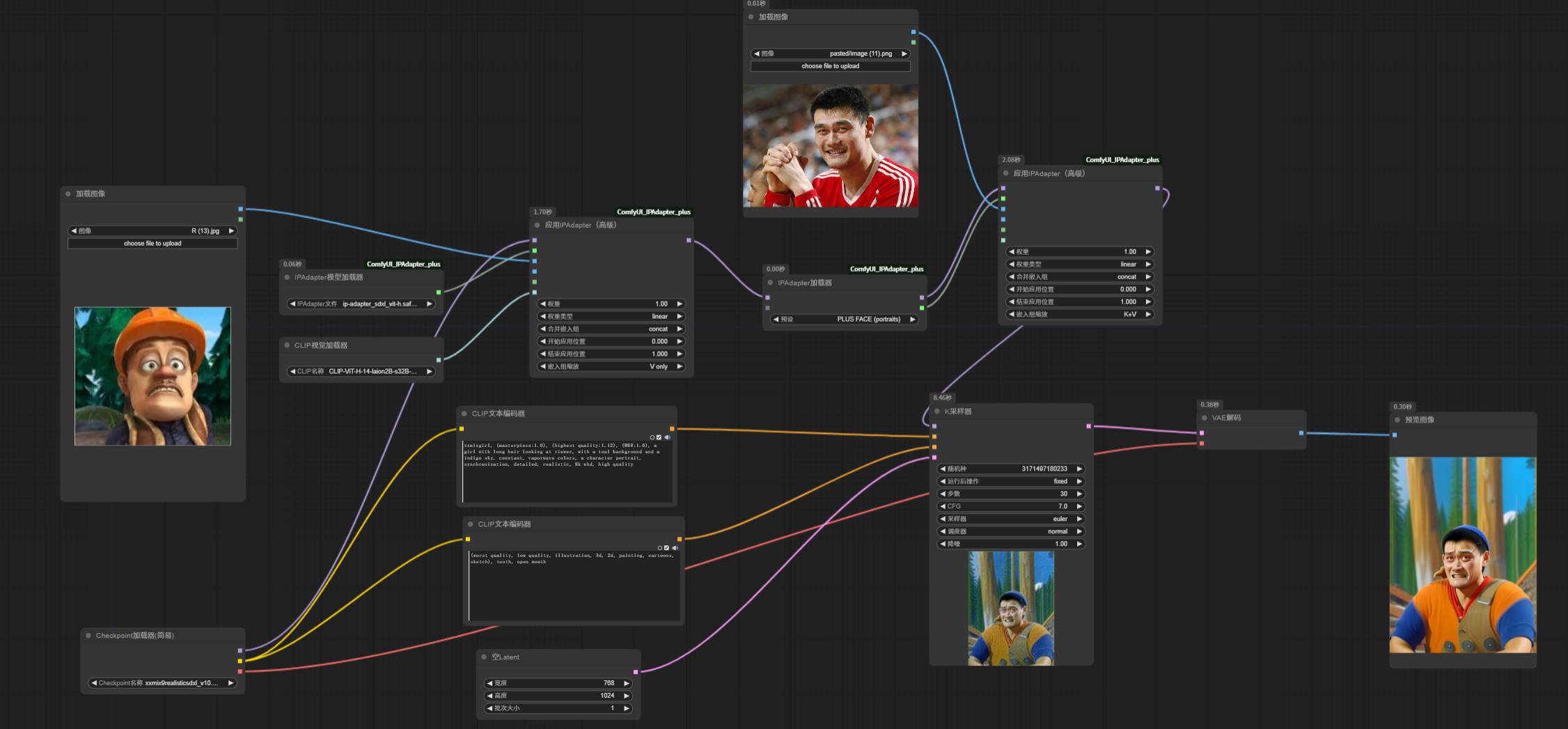Click speaker icon in positive CLIP text encoder
The image size is (1568, 729).
pyautogui.click(x=667, y=437)
